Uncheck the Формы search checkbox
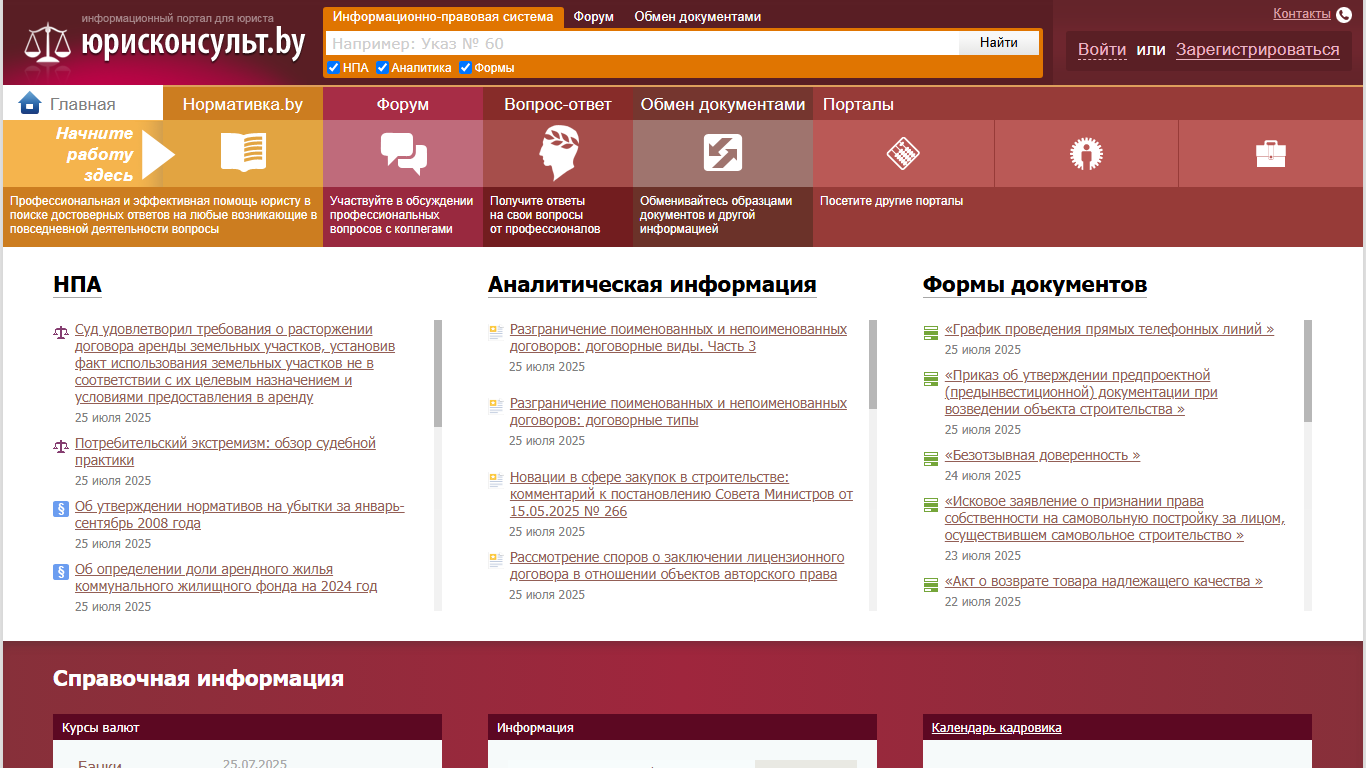1366x768 pixels. 465,68
